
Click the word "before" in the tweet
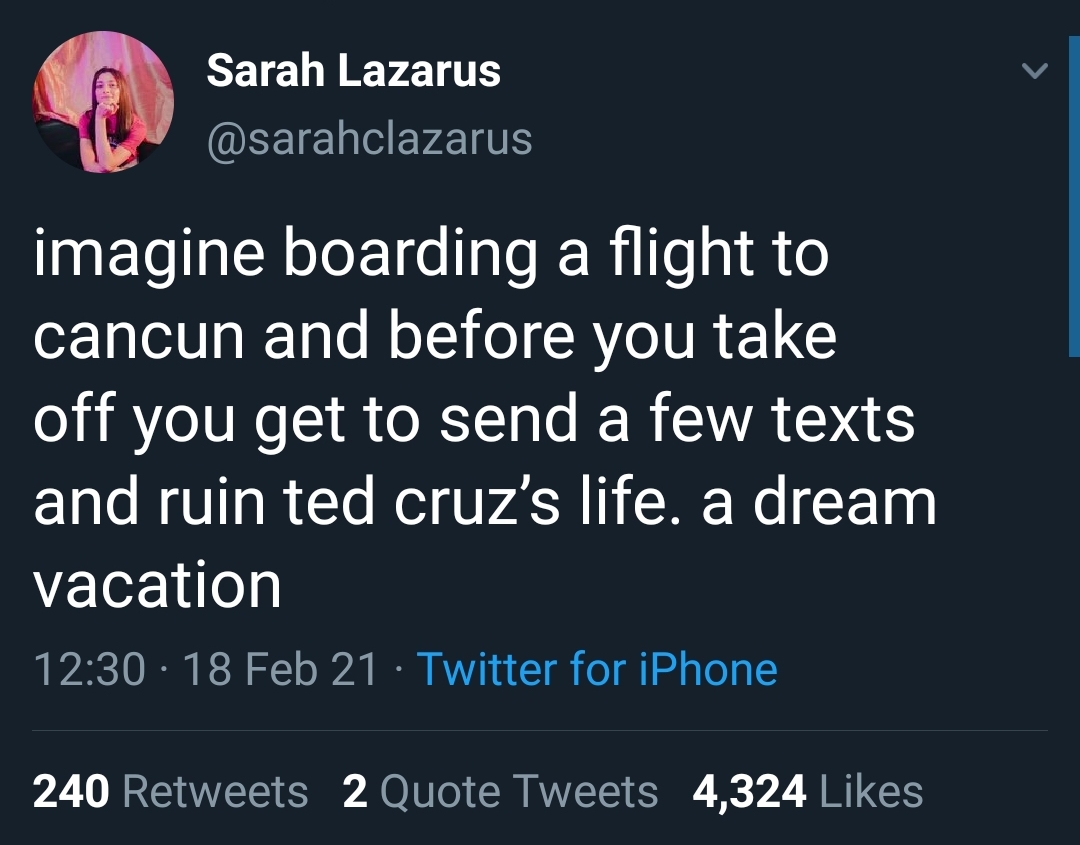pyautogui.click(x=481, y=337)
